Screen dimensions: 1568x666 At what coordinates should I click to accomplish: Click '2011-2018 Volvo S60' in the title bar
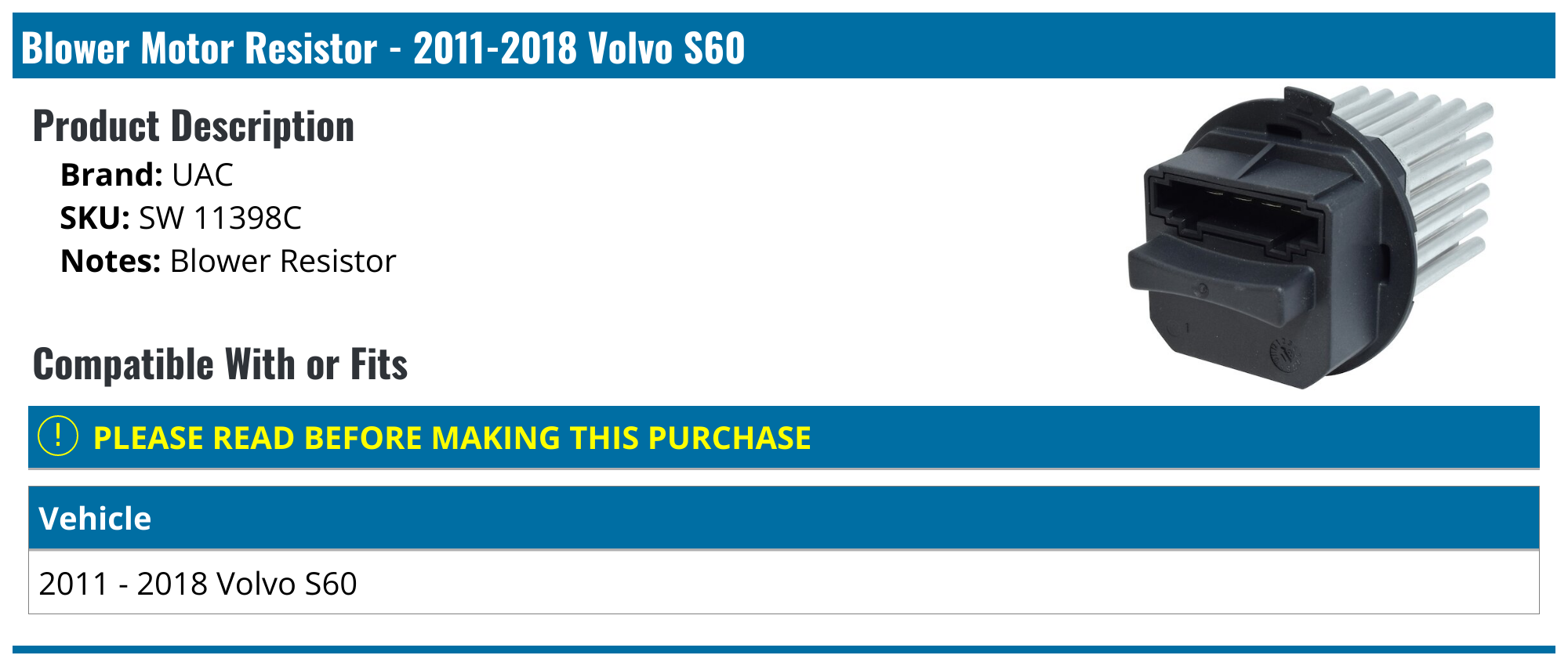579,48
